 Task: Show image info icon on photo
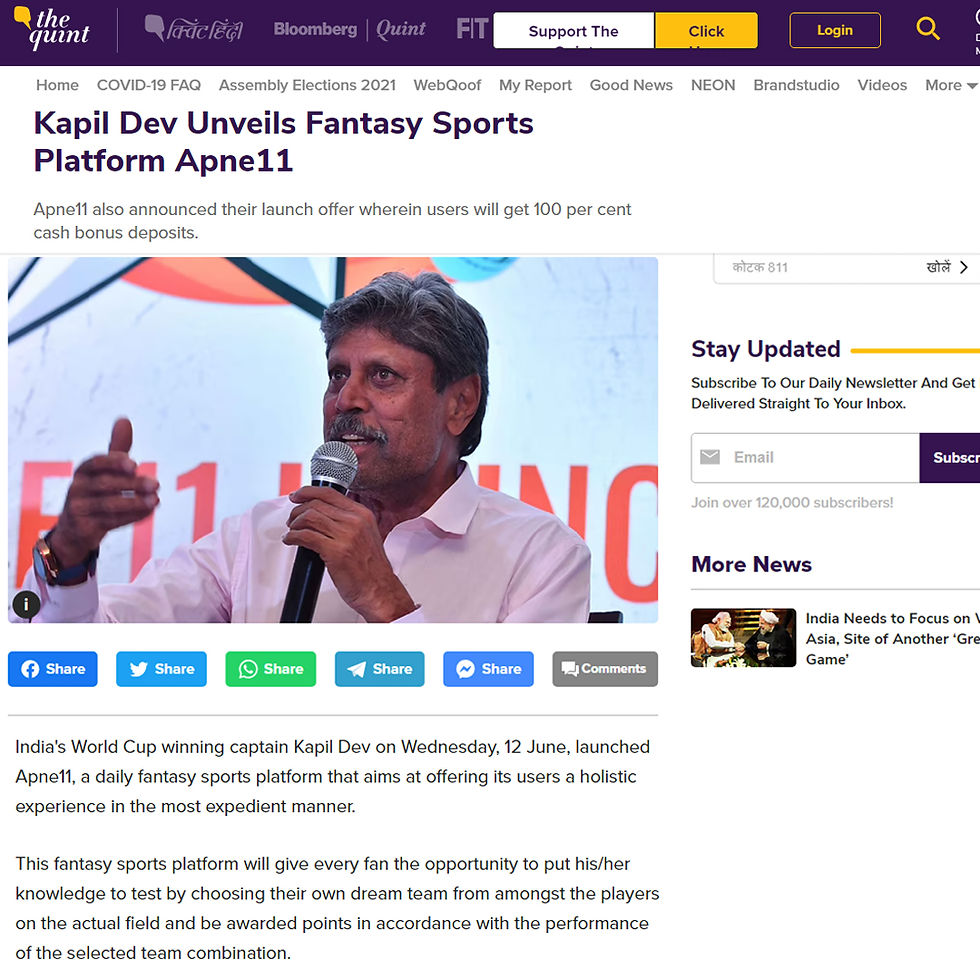pyautogui.click(x=26, y=604)
